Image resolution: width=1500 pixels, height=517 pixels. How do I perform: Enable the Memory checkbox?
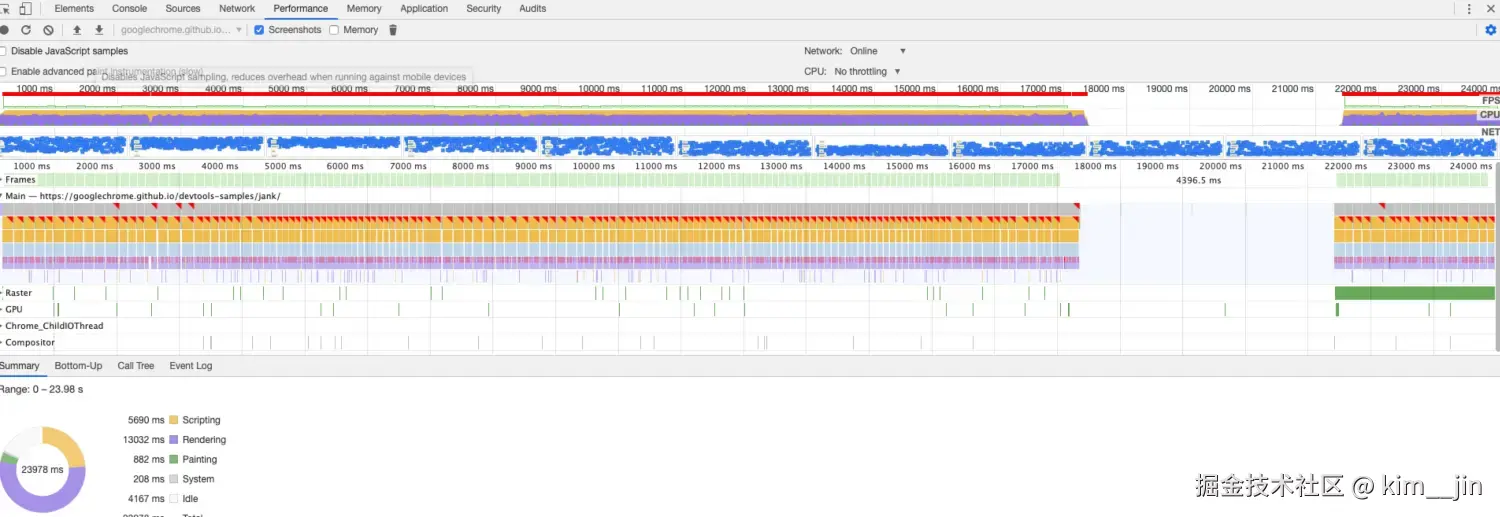[335, 30]
